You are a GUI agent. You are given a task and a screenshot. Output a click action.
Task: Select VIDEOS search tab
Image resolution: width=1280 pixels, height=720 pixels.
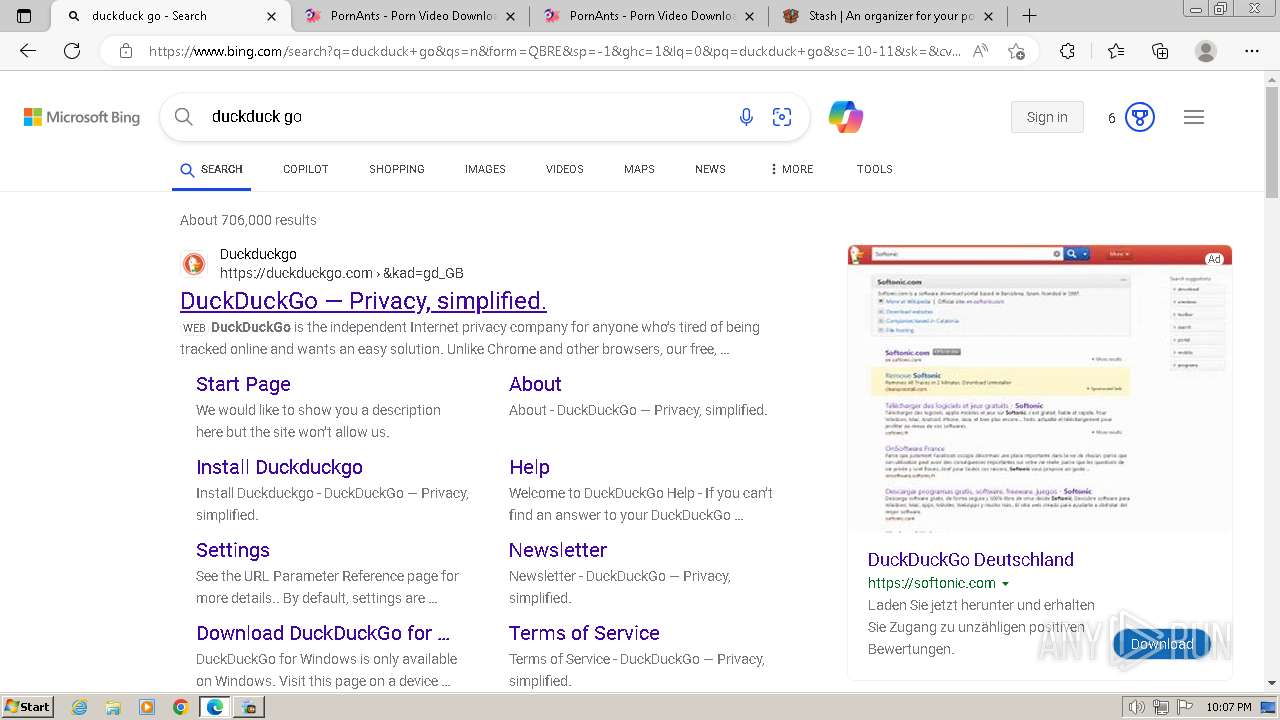click(x=565, y=169)
